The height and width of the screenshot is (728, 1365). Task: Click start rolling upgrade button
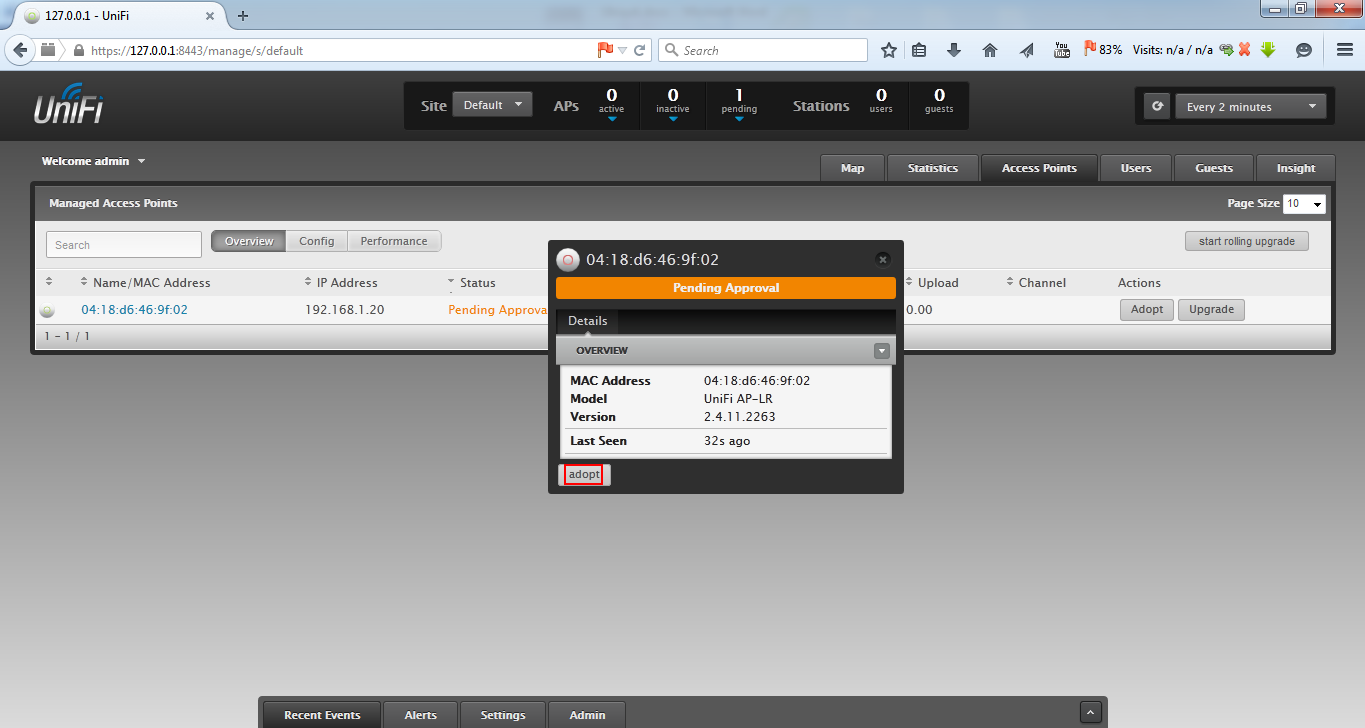click(x=1247, y=241)
